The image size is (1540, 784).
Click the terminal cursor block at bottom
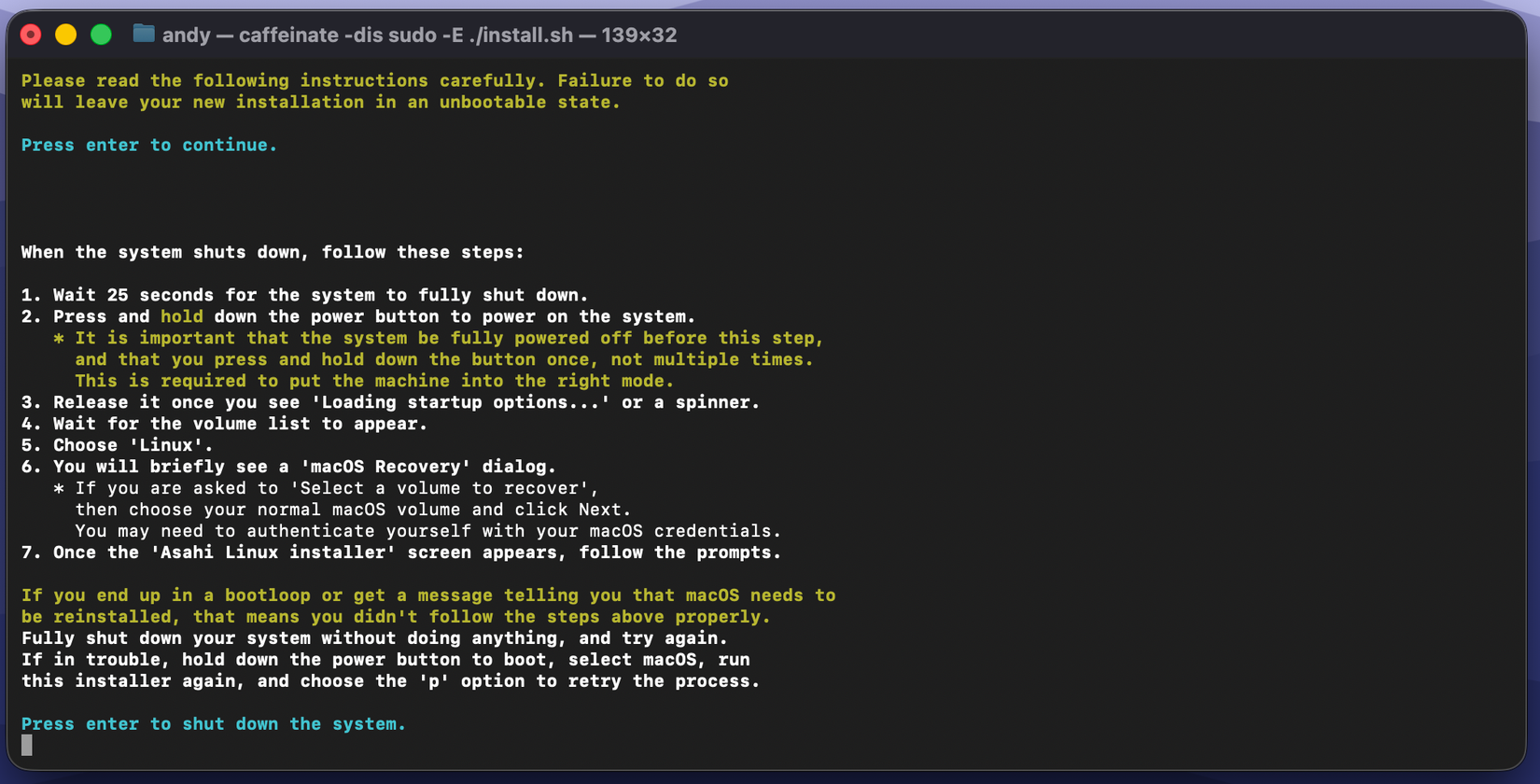coord(27,745)
